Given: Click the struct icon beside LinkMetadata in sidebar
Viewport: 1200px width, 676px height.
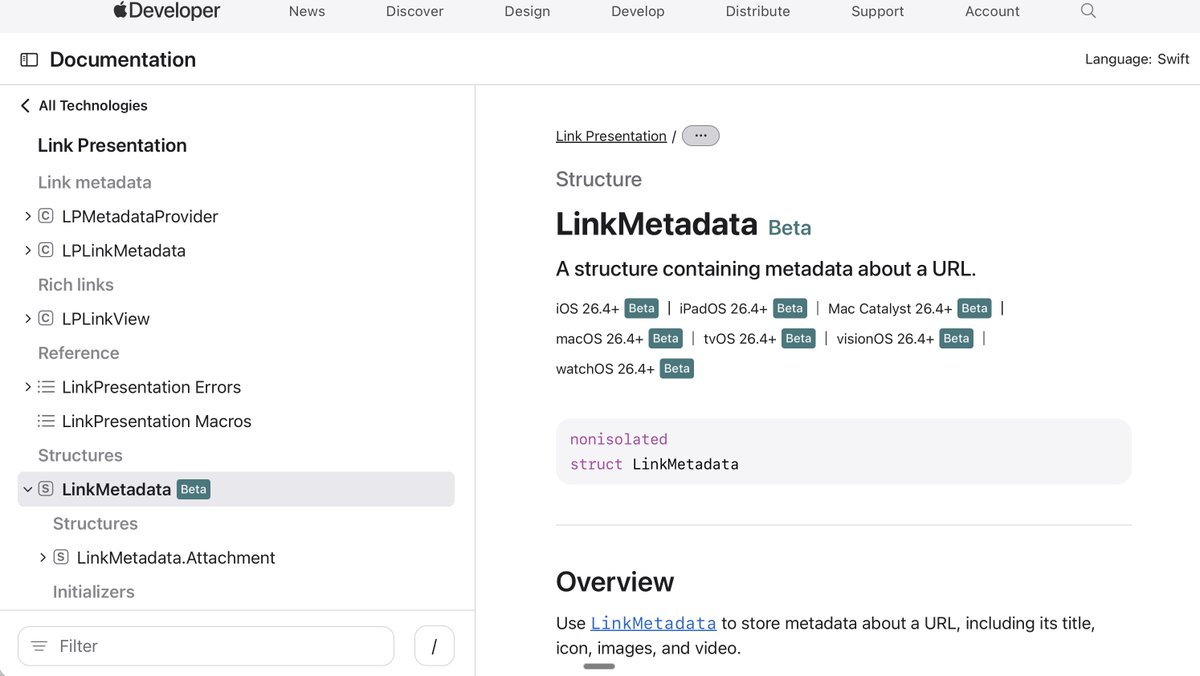Looking at the screenshot, I should [x=45, y=489].
